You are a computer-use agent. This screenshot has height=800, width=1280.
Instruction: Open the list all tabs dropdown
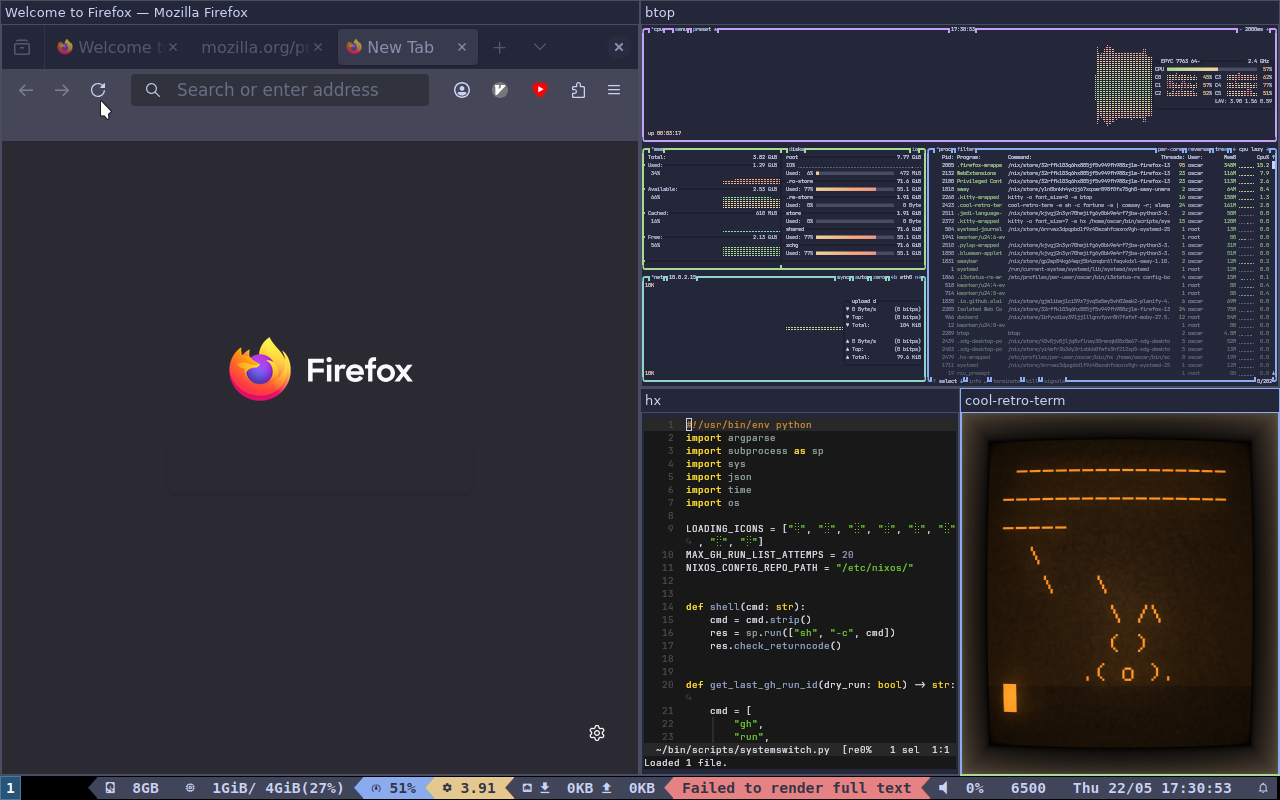pos(540,47)
